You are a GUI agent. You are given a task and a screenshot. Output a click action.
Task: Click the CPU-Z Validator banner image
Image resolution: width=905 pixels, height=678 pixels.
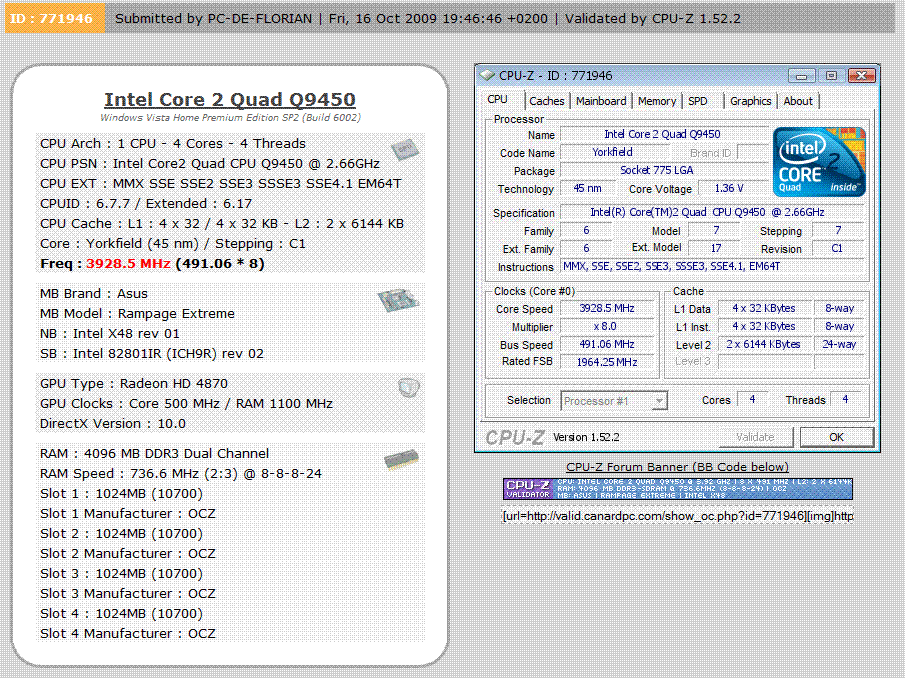(678, 489)
